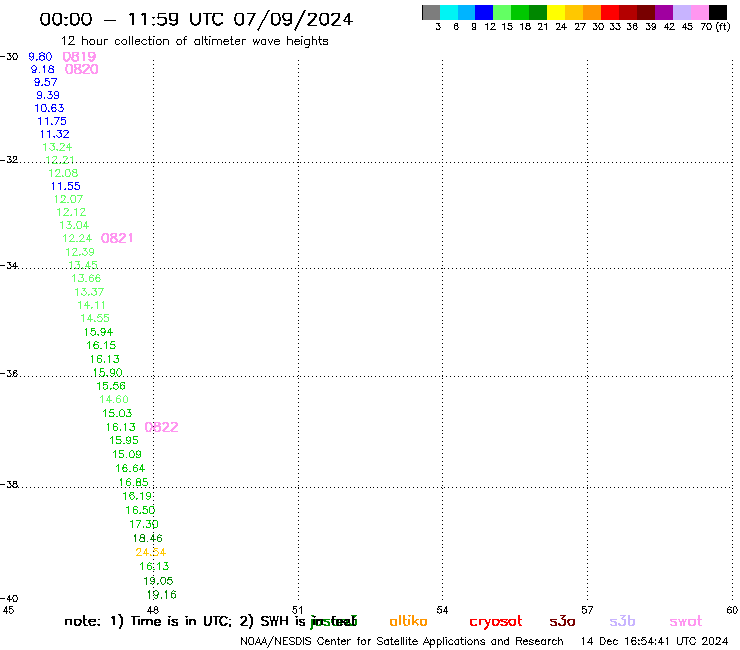
Task: Click the purple swatch in the color scale
Action: point(664,12)
